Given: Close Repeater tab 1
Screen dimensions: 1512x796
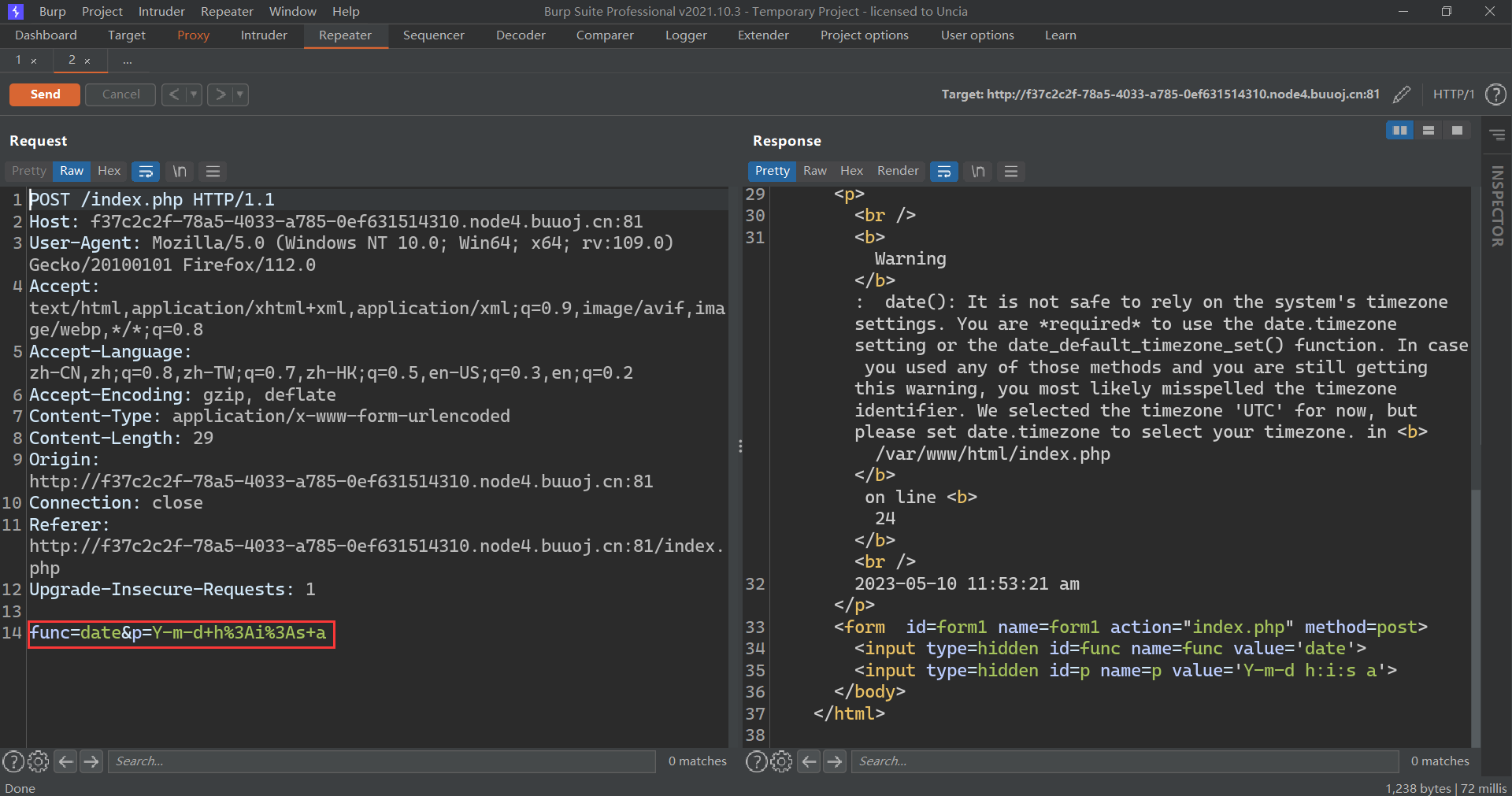Looking at the screenshot, I should click(x=34, y=61).
